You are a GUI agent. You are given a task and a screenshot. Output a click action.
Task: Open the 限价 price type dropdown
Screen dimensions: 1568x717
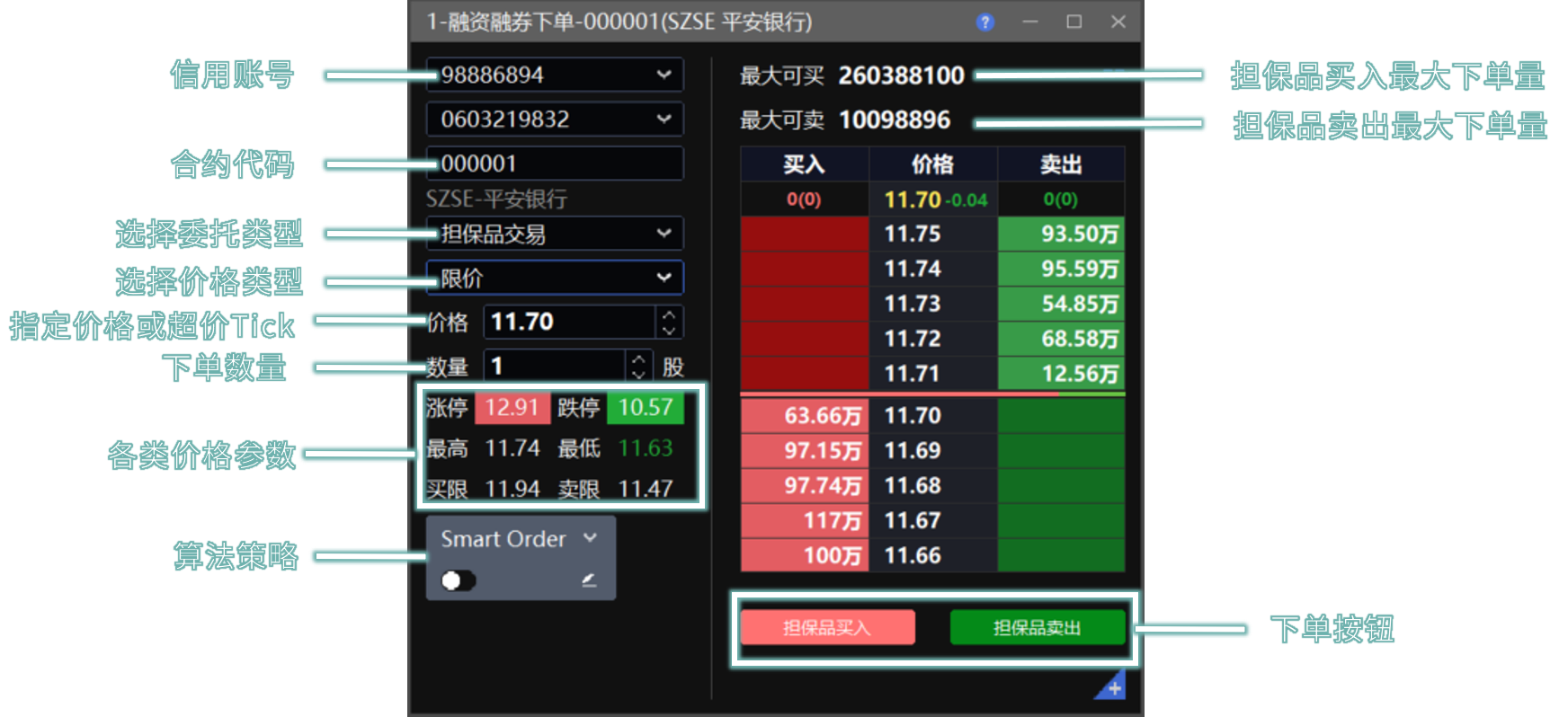(664, 278)
